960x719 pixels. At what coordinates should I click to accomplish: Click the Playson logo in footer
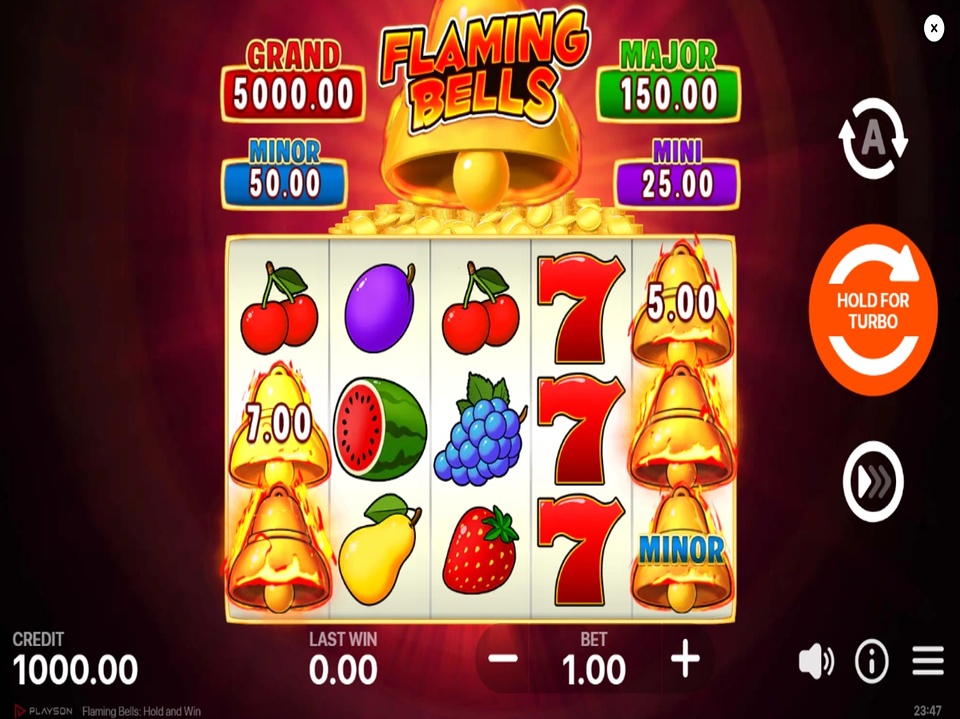coord(43,711)
